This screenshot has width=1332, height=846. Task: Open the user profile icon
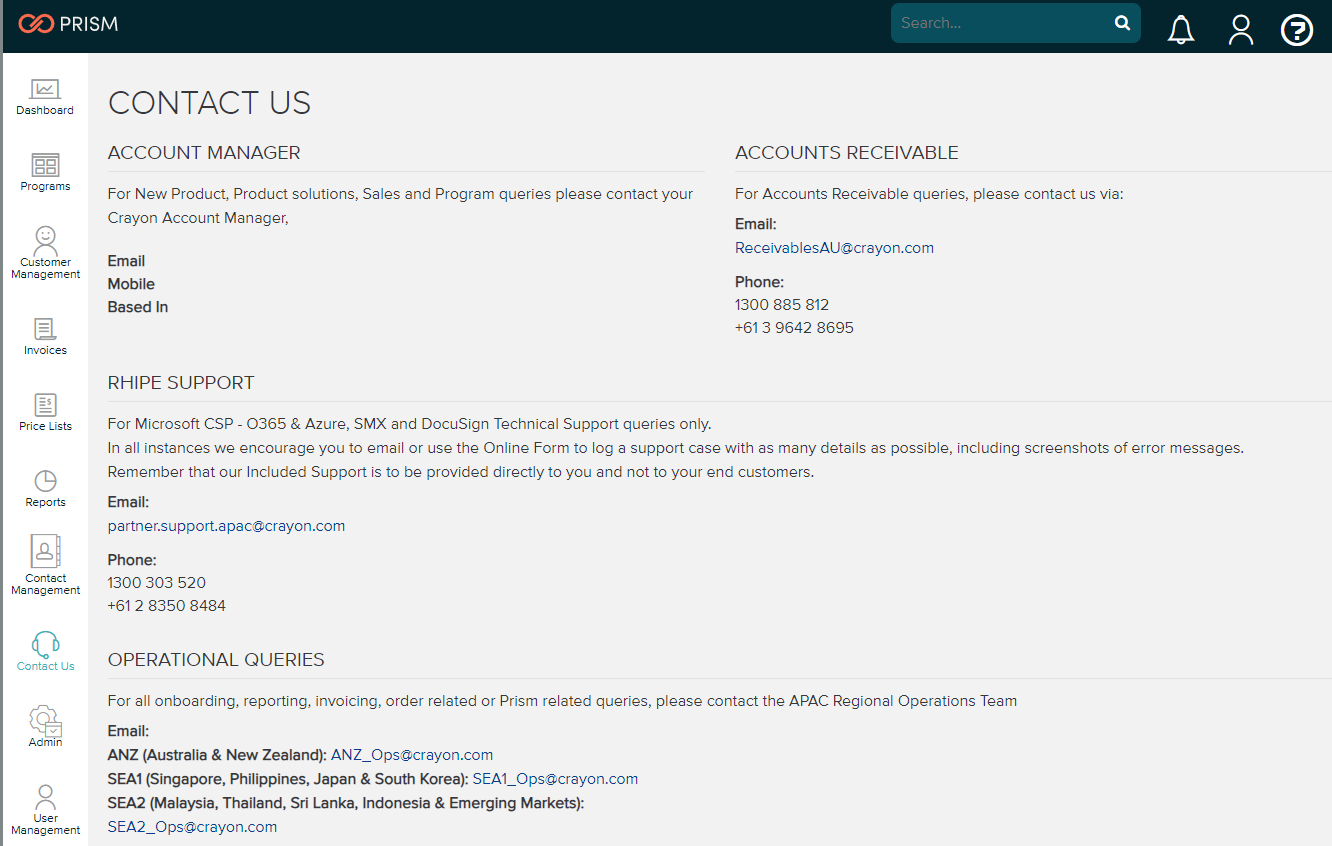[x=1240, y=29]
